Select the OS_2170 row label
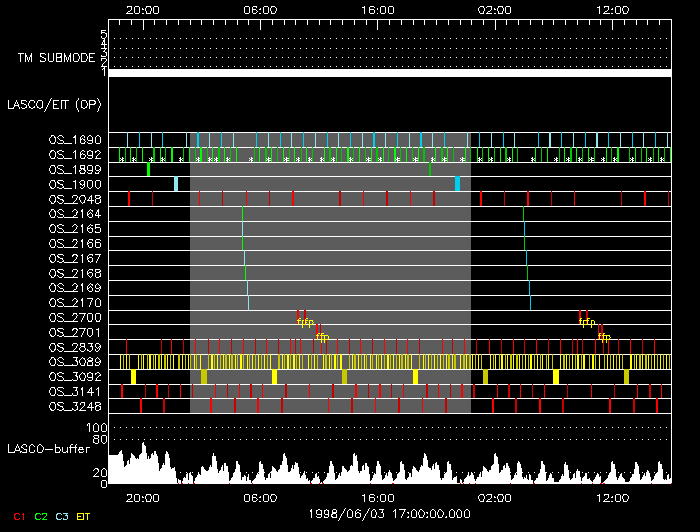This screenshot has width=700, height=532. point(75,303)
